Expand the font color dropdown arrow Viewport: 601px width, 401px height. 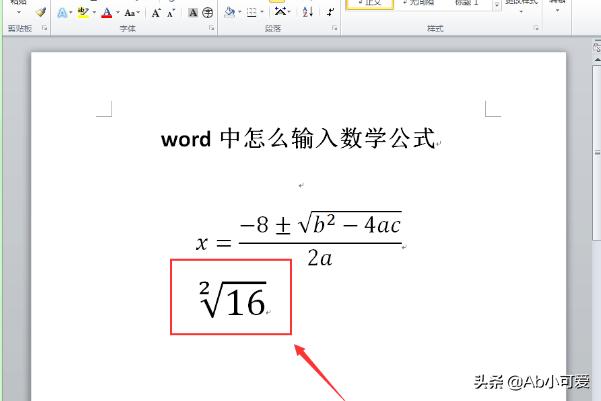click(117, 13)
